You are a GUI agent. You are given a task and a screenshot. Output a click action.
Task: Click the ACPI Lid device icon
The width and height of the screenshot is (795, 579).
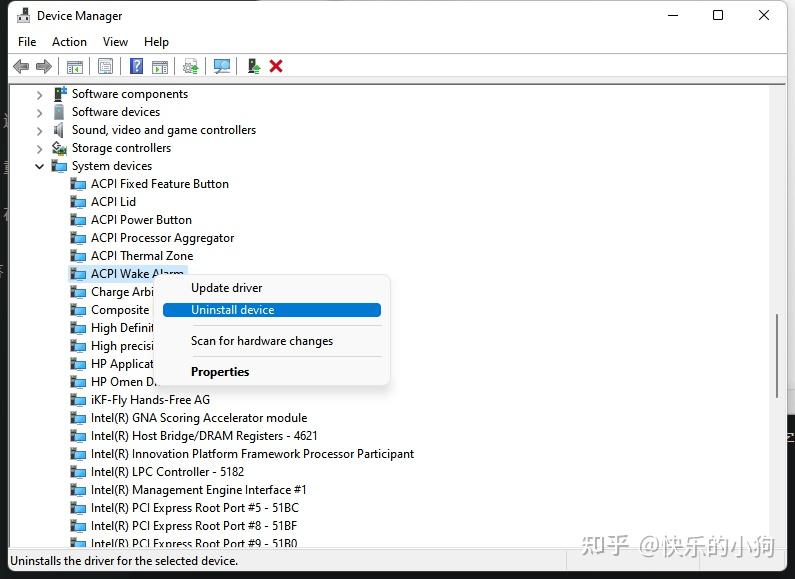[78, 202]
